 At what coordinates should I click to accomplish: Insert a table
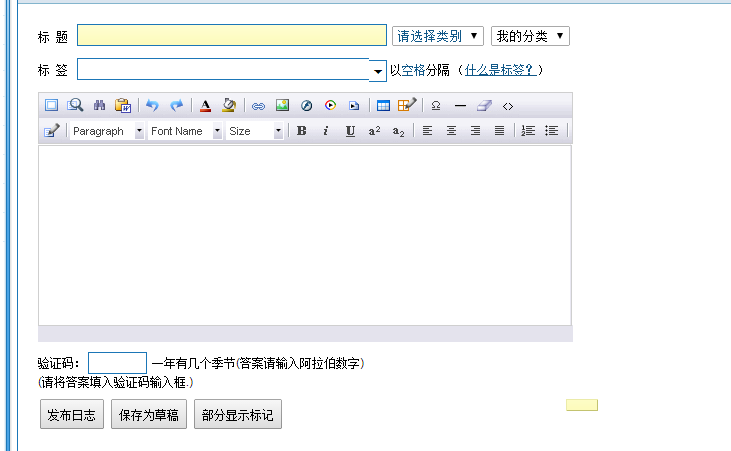[x=383, y=106]
